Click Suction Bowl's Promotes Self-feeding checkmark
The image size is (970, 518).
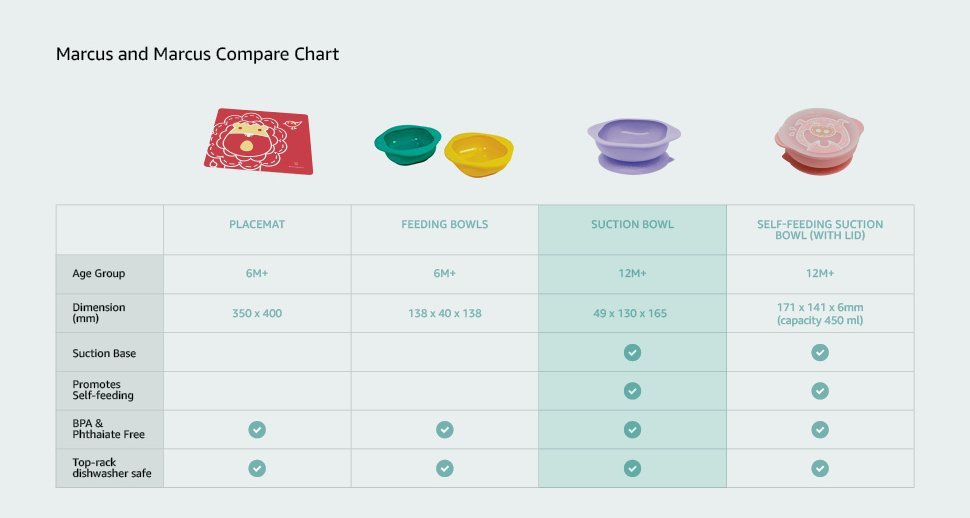632,391
